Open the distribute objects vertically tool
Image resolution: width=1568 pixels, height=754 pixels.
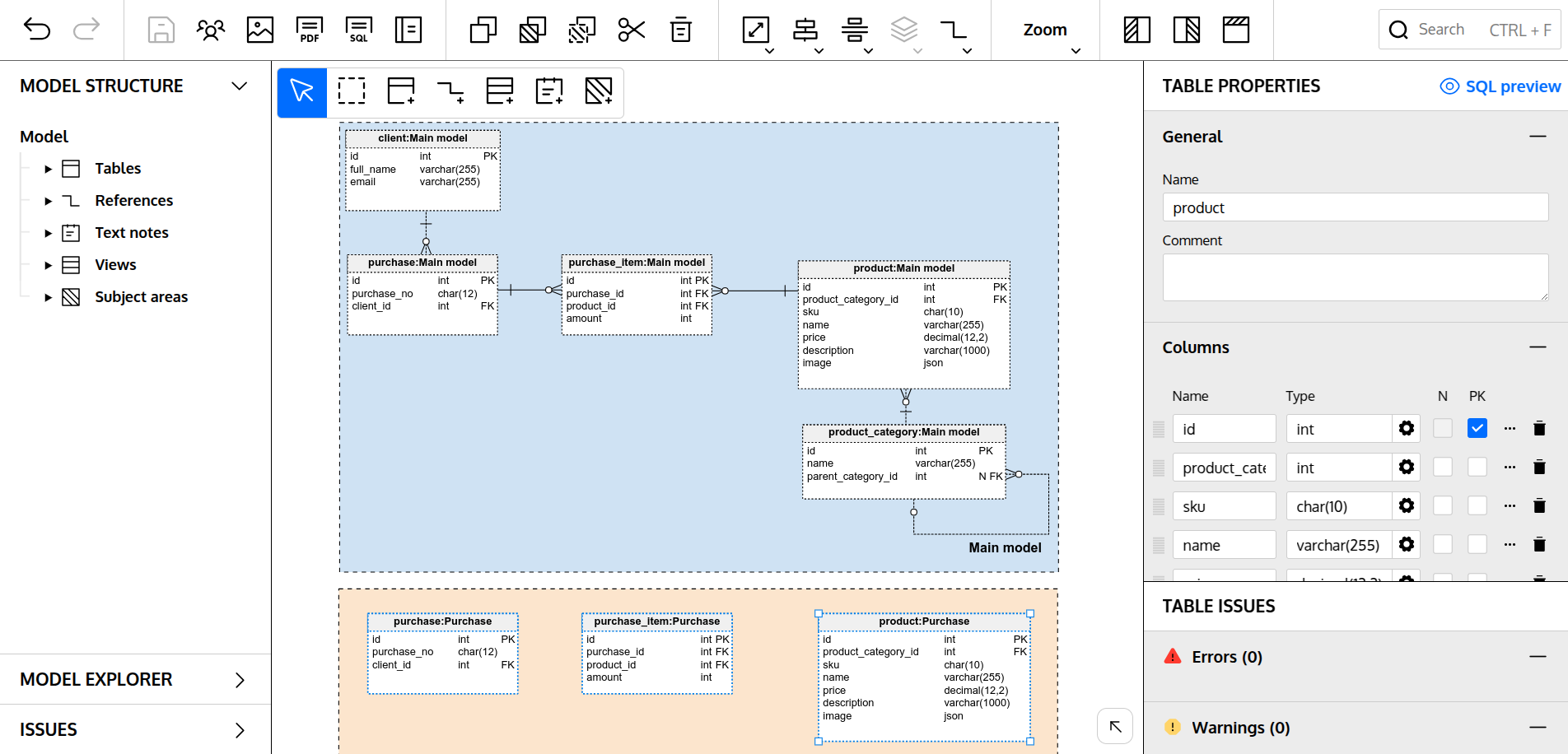855,30
